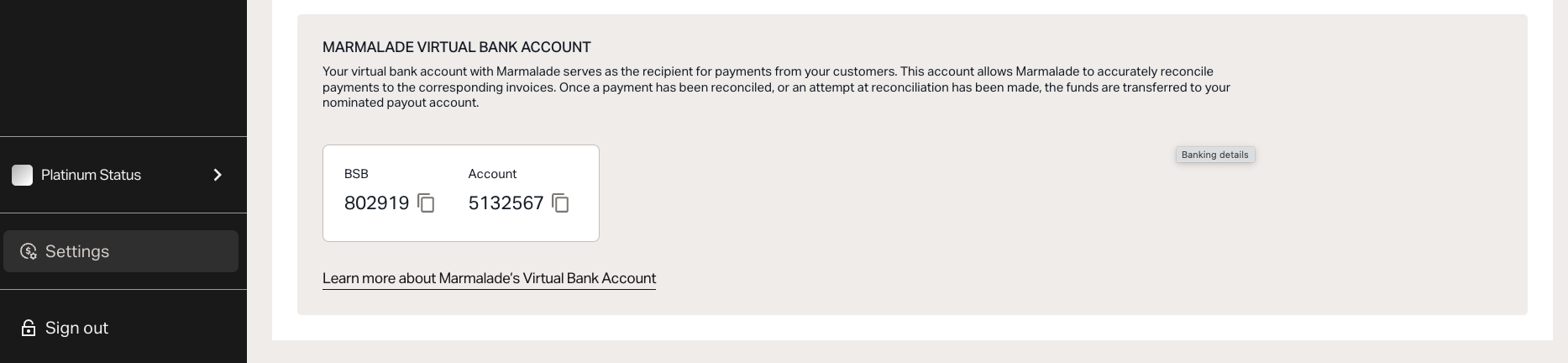Click the BSB field label
The image size is (1568, 363).
click(356, 174)
